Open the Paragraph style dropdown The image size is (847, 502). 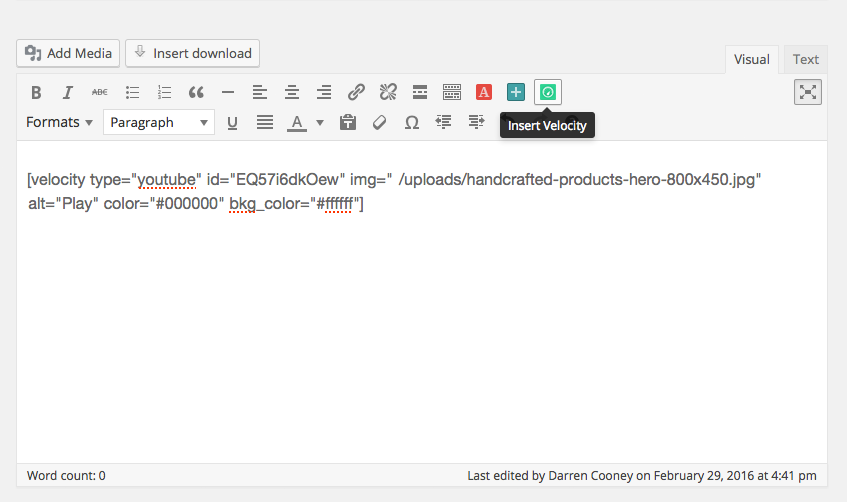point(159,122)
